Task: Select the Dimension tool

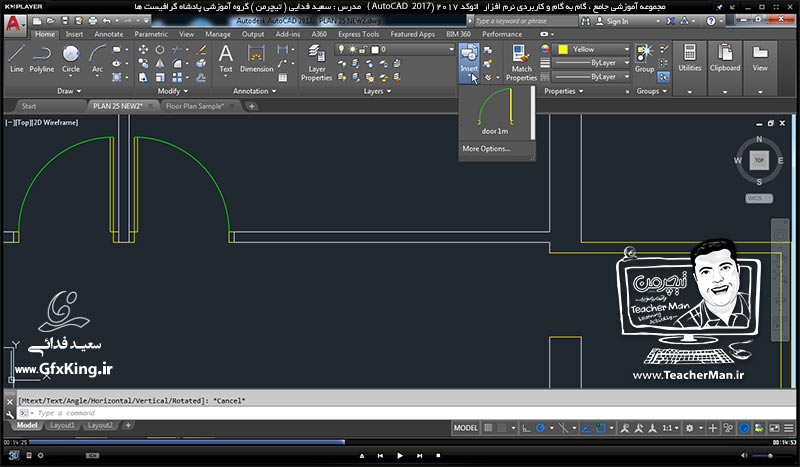Action: click(256, 58)
